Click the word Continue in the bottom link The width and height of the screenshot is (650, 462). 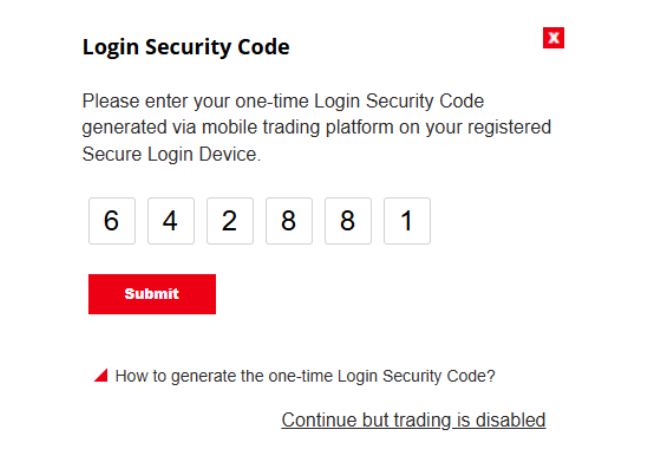tap(315, 420)
